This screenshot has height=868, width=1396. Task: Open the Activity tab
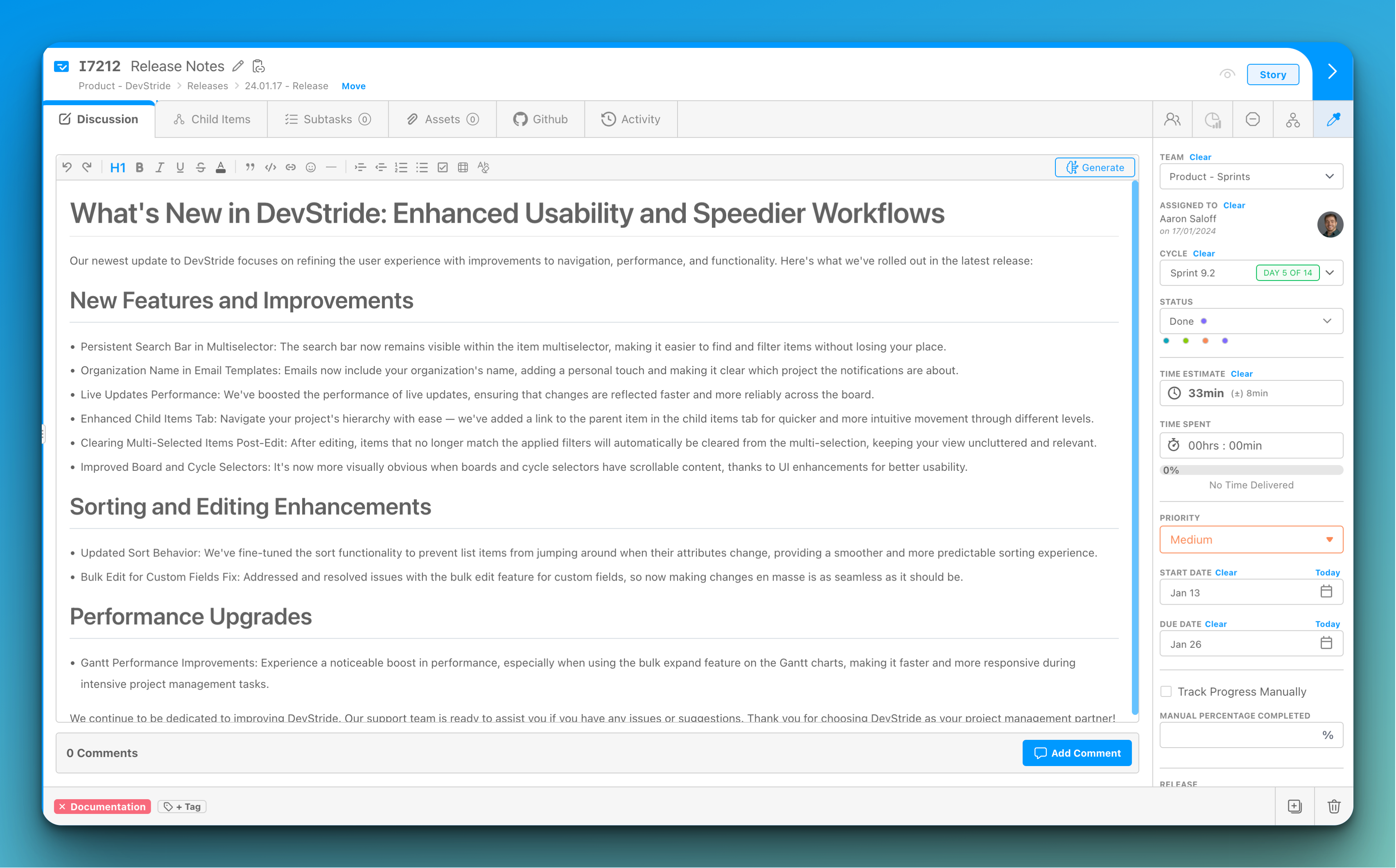click(x=630, y=120)
